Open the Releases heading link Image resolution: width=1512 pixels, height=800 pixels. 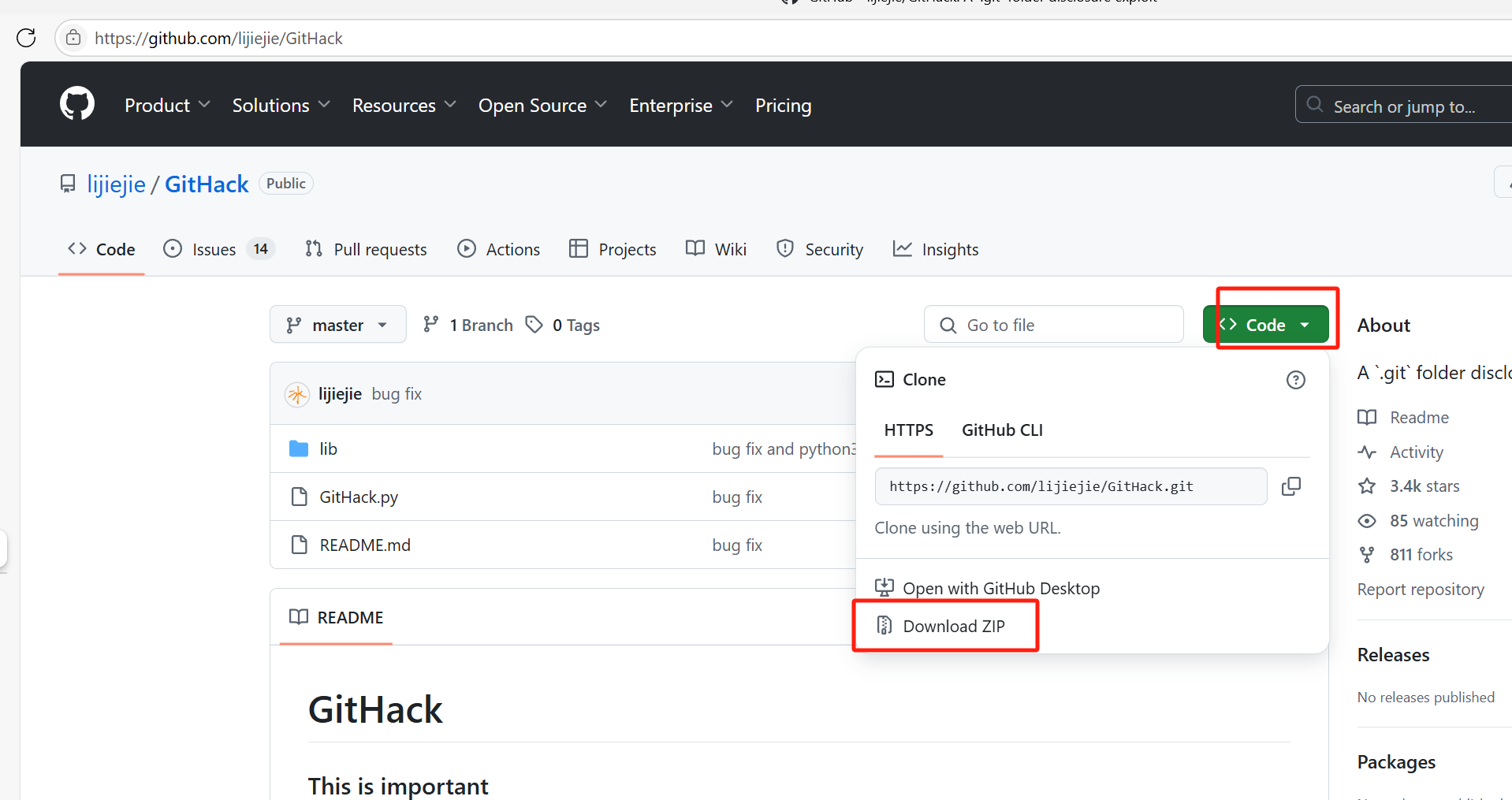pos(1393,655)
